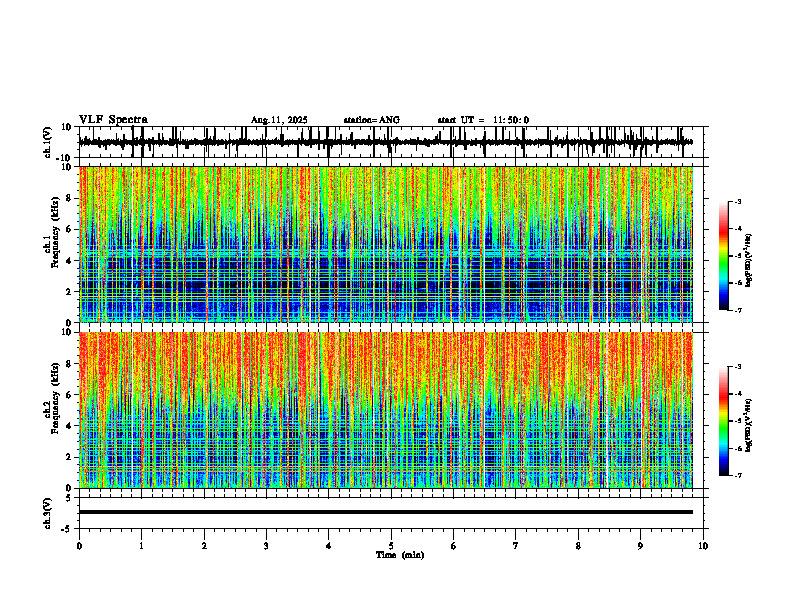Click the -4 label on ch.2 colorbar
The height and width of the screenshot is (612, 792).
(738, 394)
